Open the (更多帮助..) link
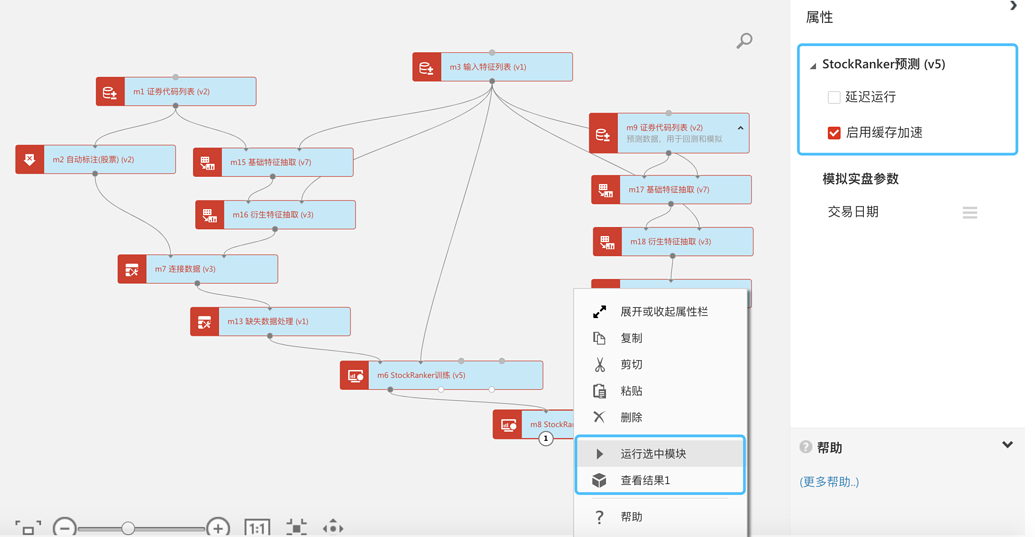 [829, 482]
